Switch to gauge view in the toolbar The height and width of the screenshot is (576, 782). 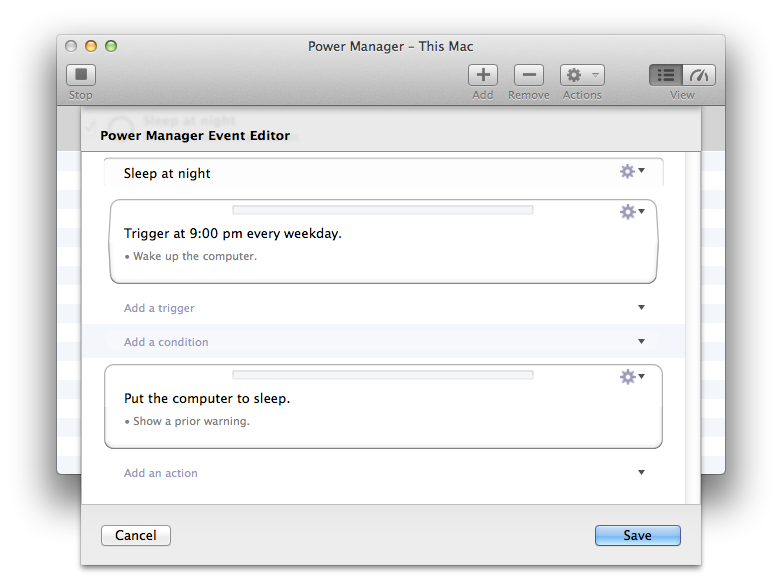coord(699,75)
